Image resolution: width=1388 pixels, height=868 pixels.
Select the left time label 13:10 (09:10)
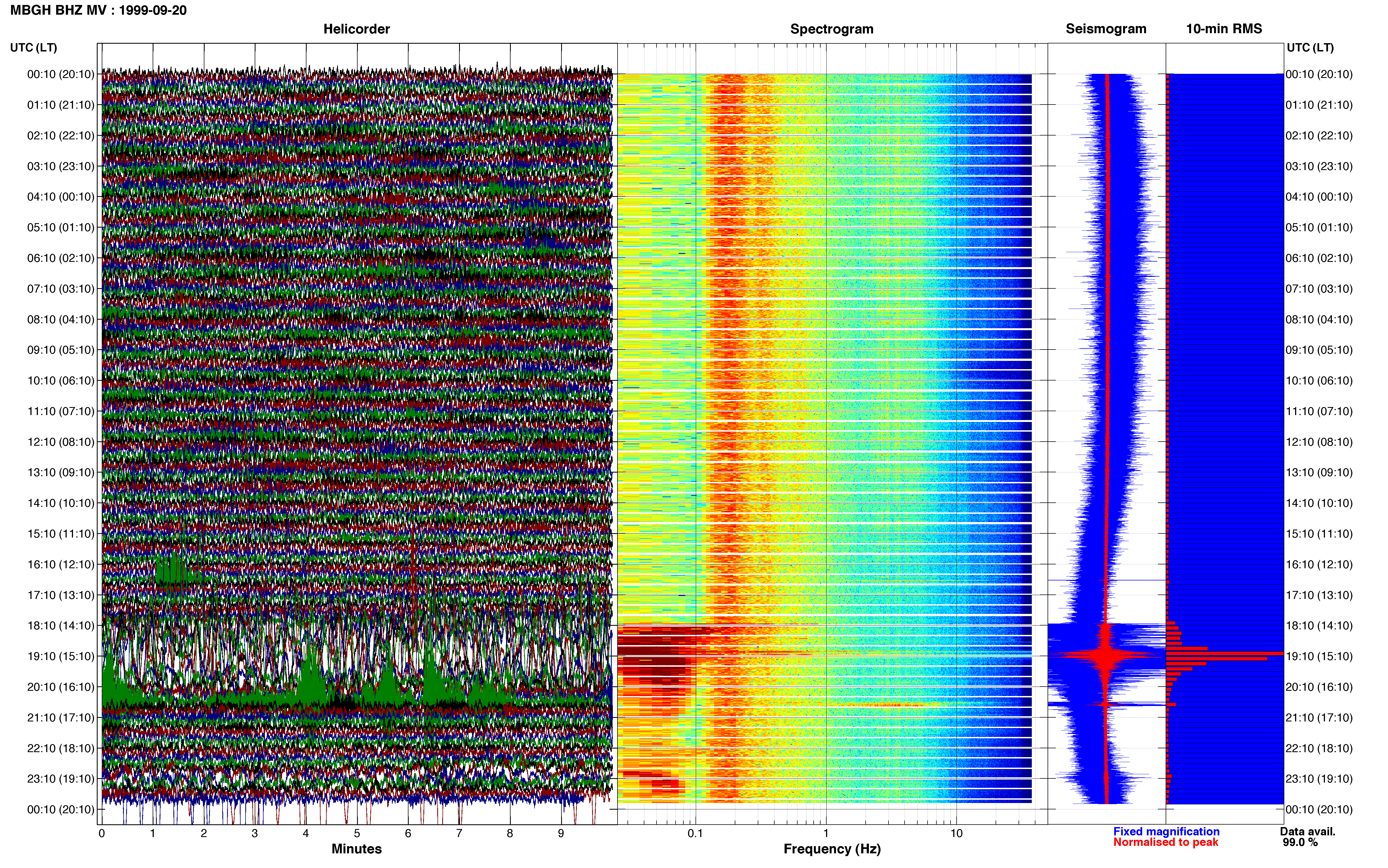click(x=60, y=473)
